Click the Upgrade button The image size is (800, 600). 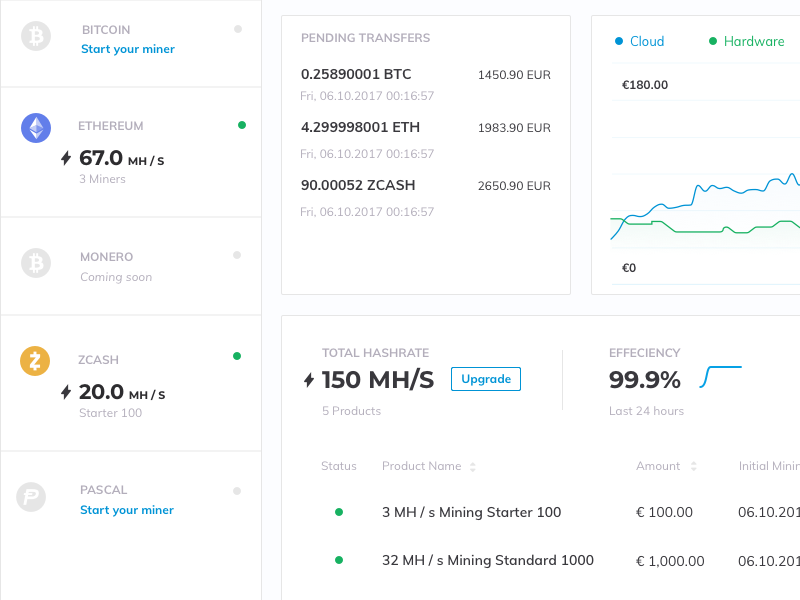486,379
